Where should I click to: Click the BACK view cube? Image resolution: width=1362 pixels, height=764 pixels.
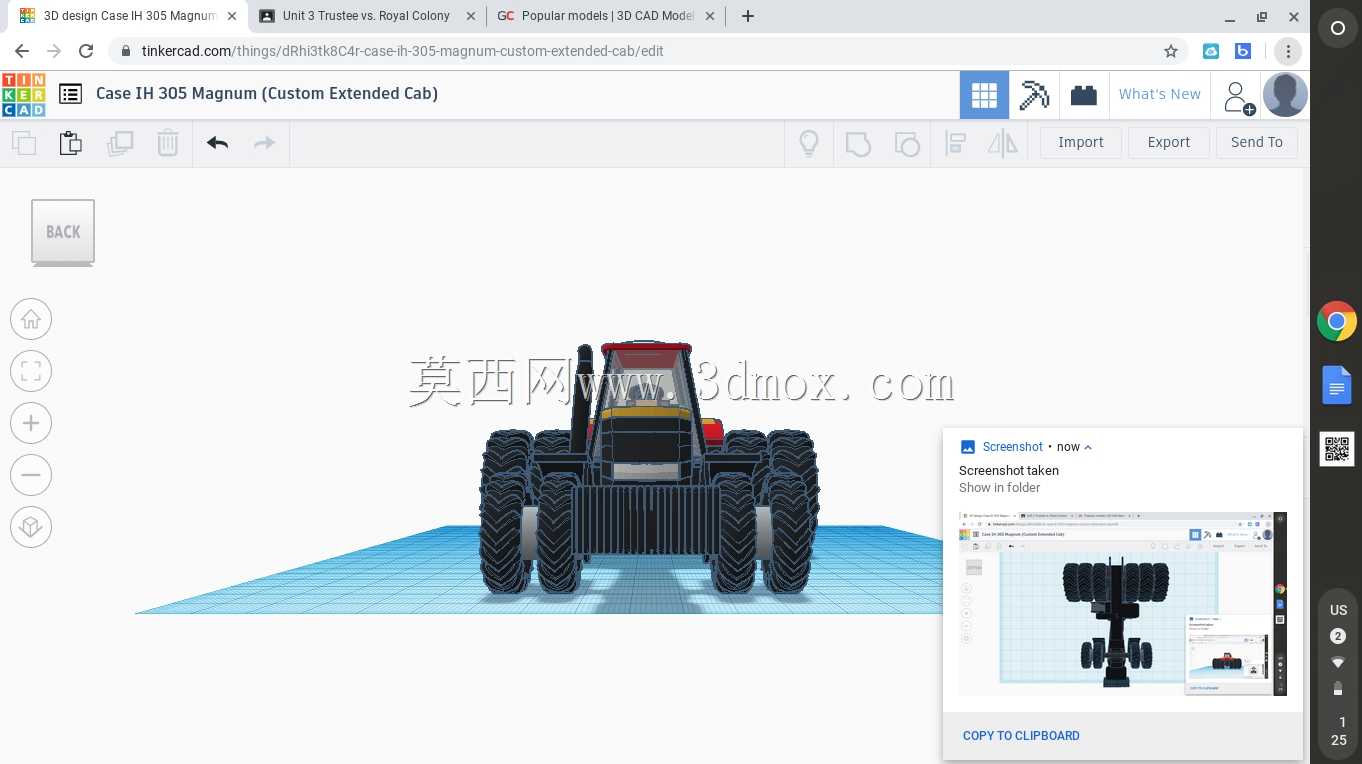coord(63,232)
